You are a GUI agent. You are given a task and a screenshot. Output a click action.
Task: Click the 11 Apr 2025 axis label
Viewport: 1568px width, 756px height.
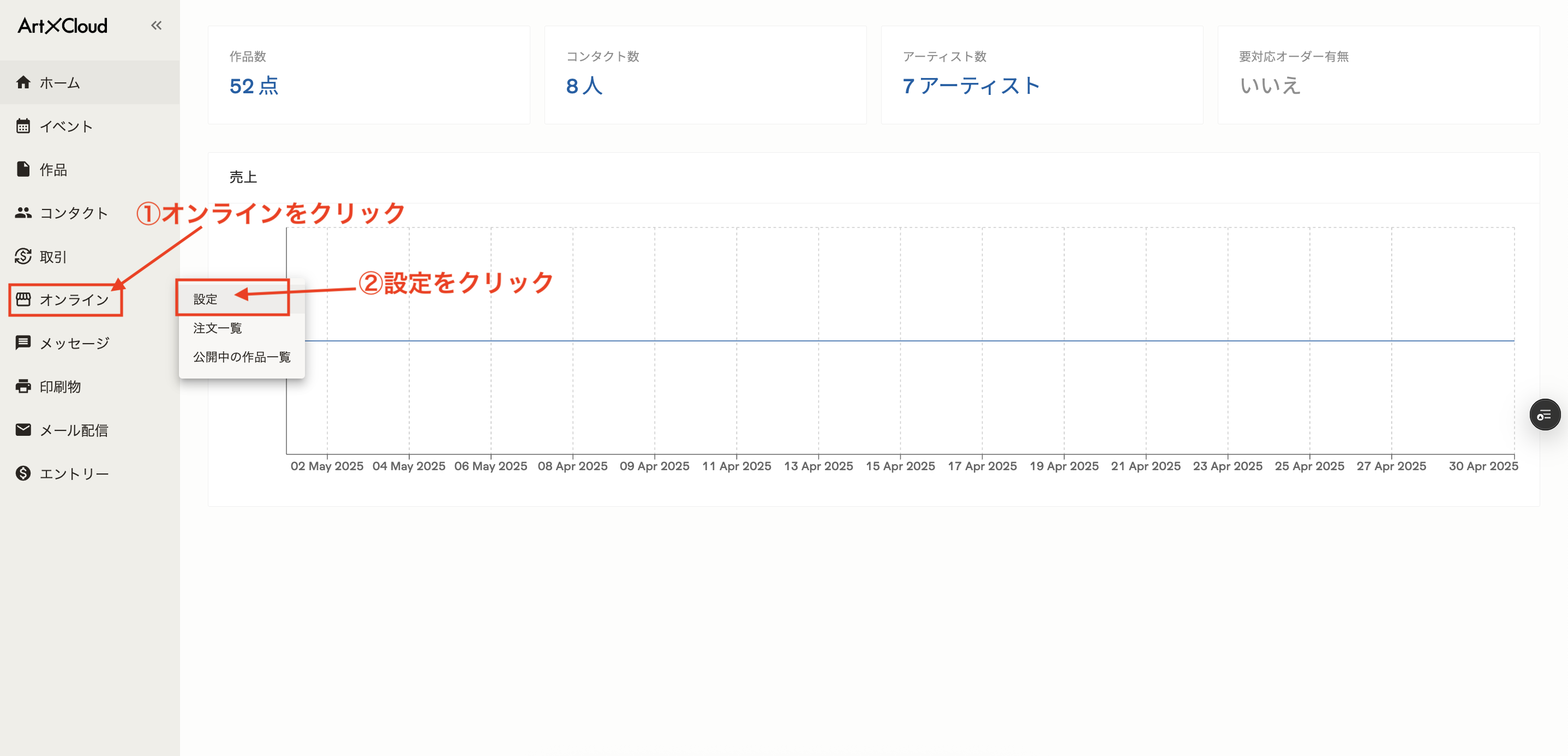click(737, 466)
